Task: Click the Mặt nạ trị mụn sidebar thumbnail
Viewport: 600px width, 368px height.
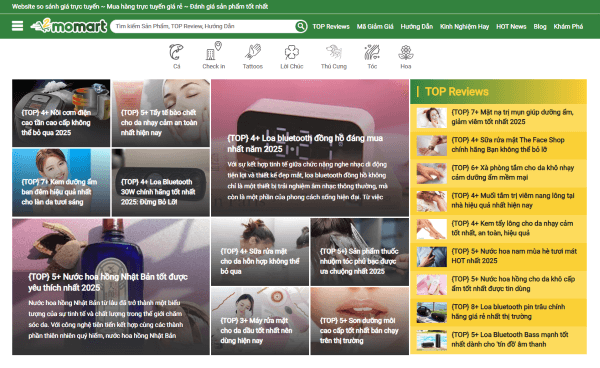Action: point(432,117)
